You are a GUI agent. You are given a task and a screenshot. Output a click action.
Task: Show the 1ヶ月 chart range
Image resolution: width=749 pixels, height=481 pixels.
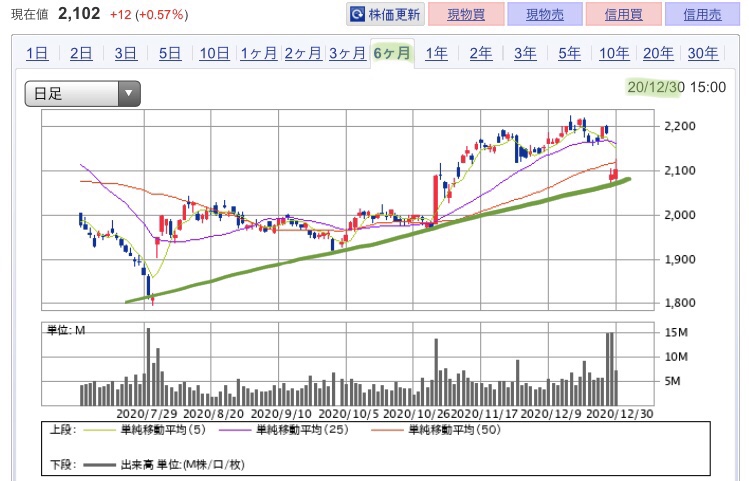pyautogui.click(x=258, y=53)
